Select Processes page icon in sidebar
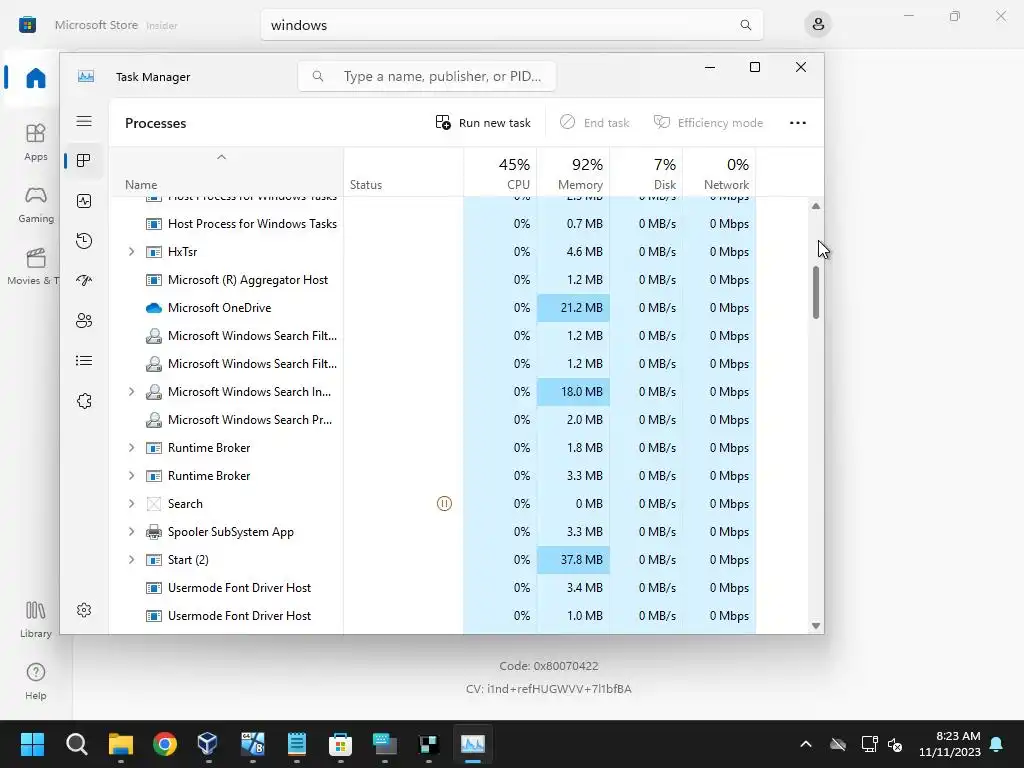The height and width of the screenshot is (768, 1024). (x=84, y=161)
